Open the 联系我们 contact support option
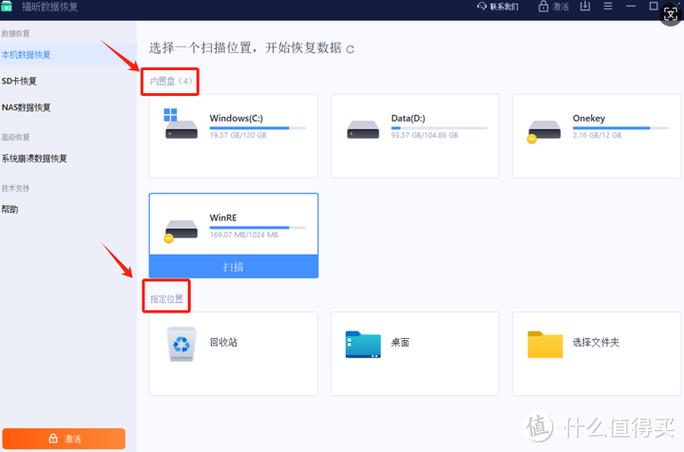The height and width of the screenshot is (452, 684). point(498,7)
